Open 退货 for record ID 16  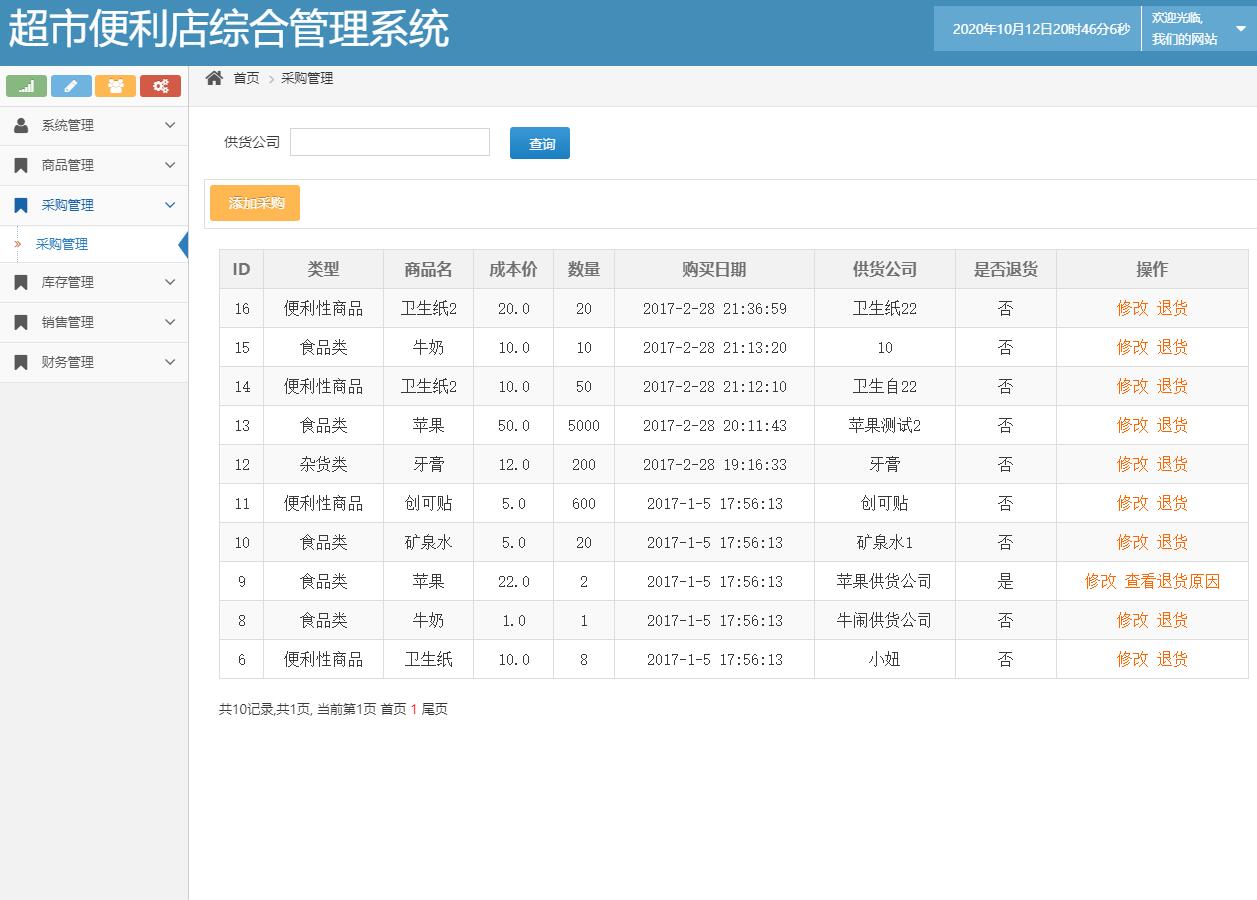[1173, 308]
